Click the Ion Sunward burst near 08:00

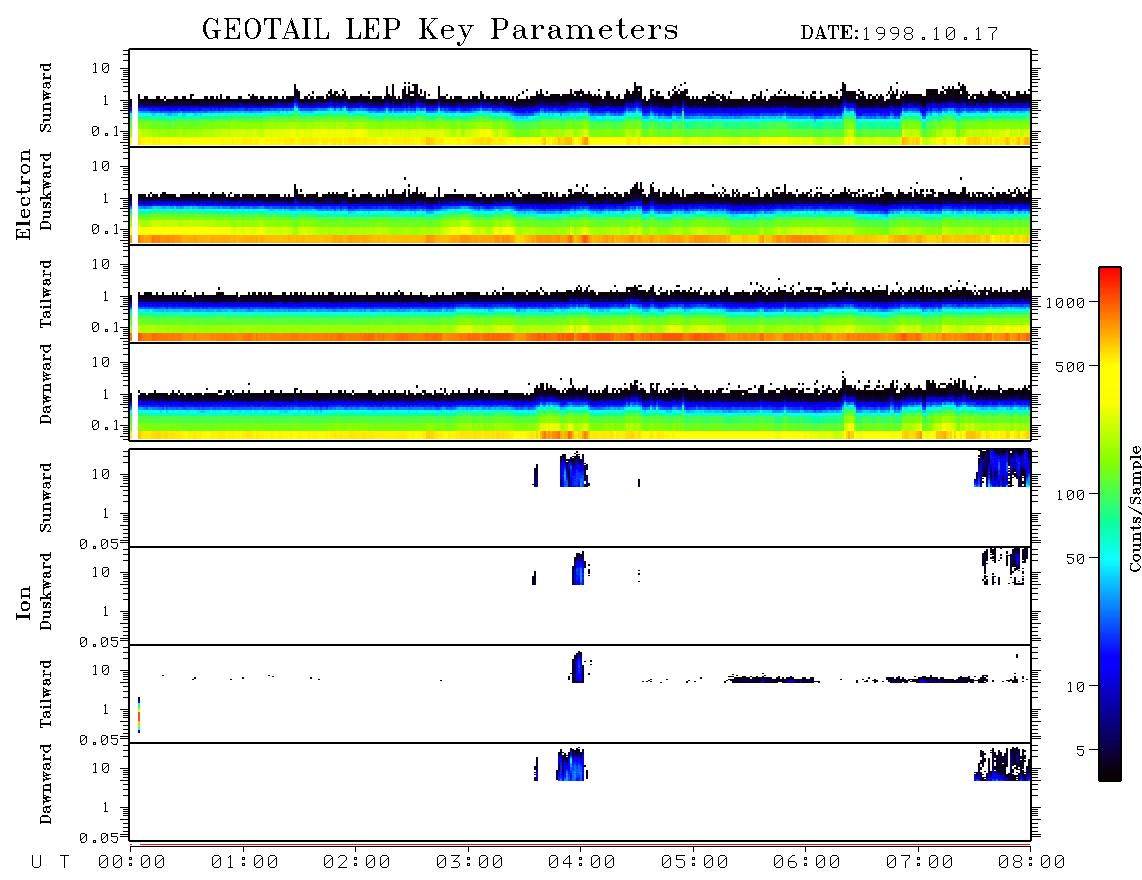click(x=1003, y=468)
